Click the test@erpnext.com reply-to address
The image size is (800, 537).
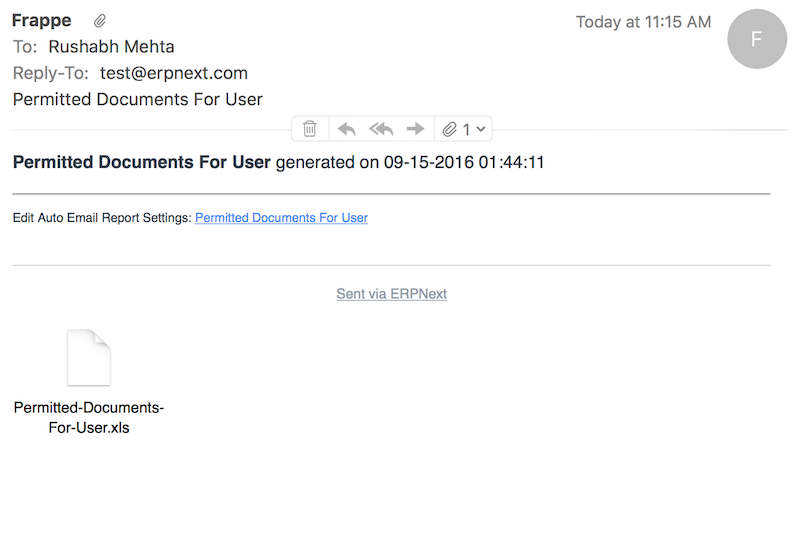174,73
